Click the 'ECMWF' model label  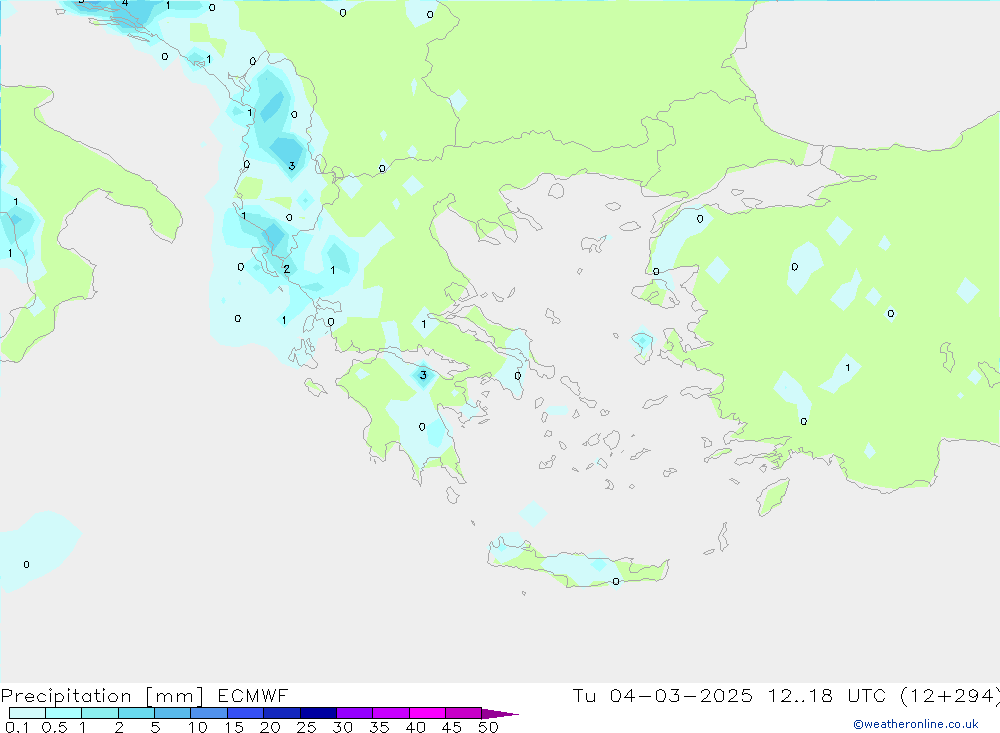pos(253,696)
